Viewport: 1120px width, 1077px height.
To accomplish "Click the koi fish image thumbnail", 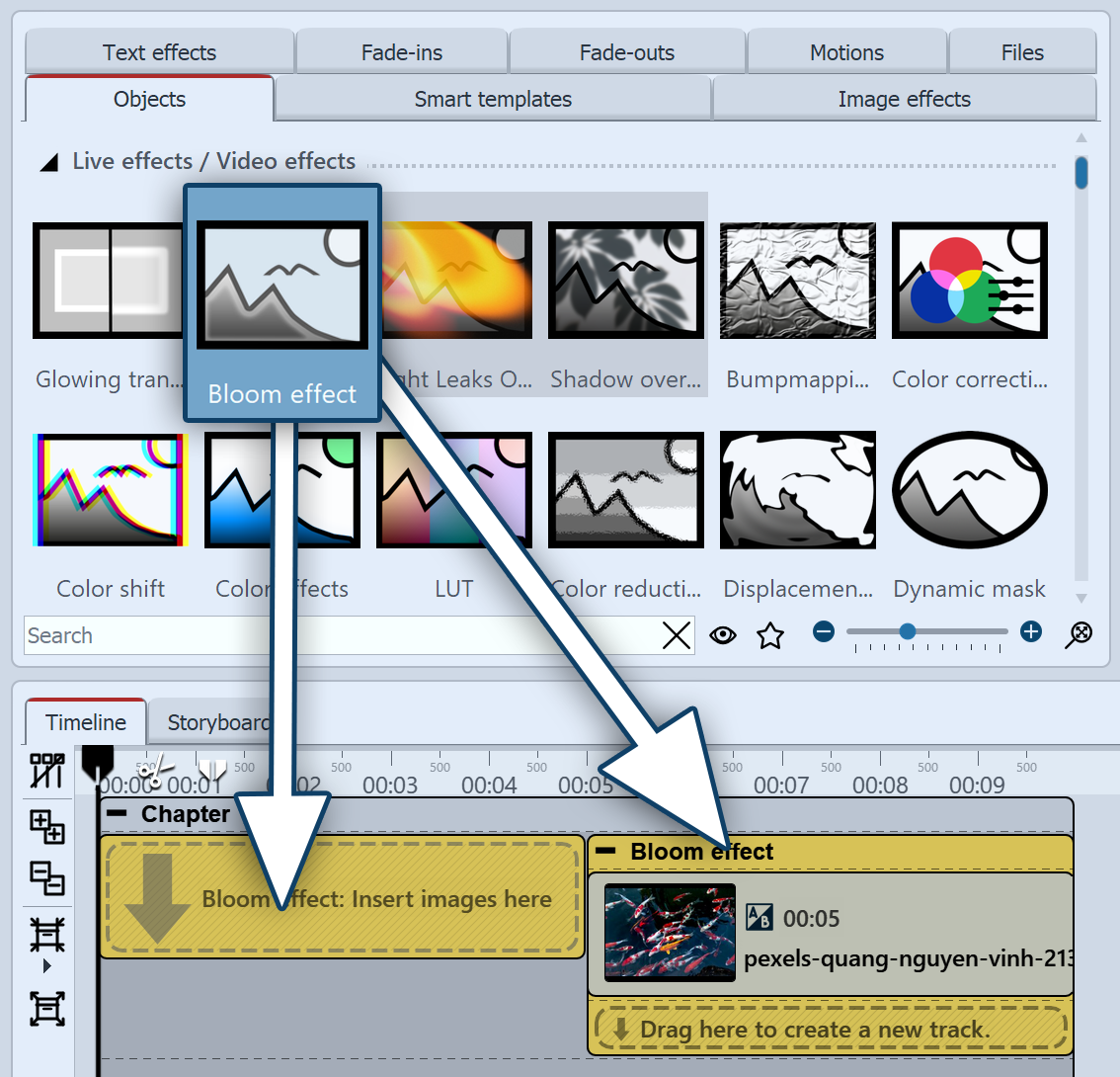I will (x=670, y=932).
